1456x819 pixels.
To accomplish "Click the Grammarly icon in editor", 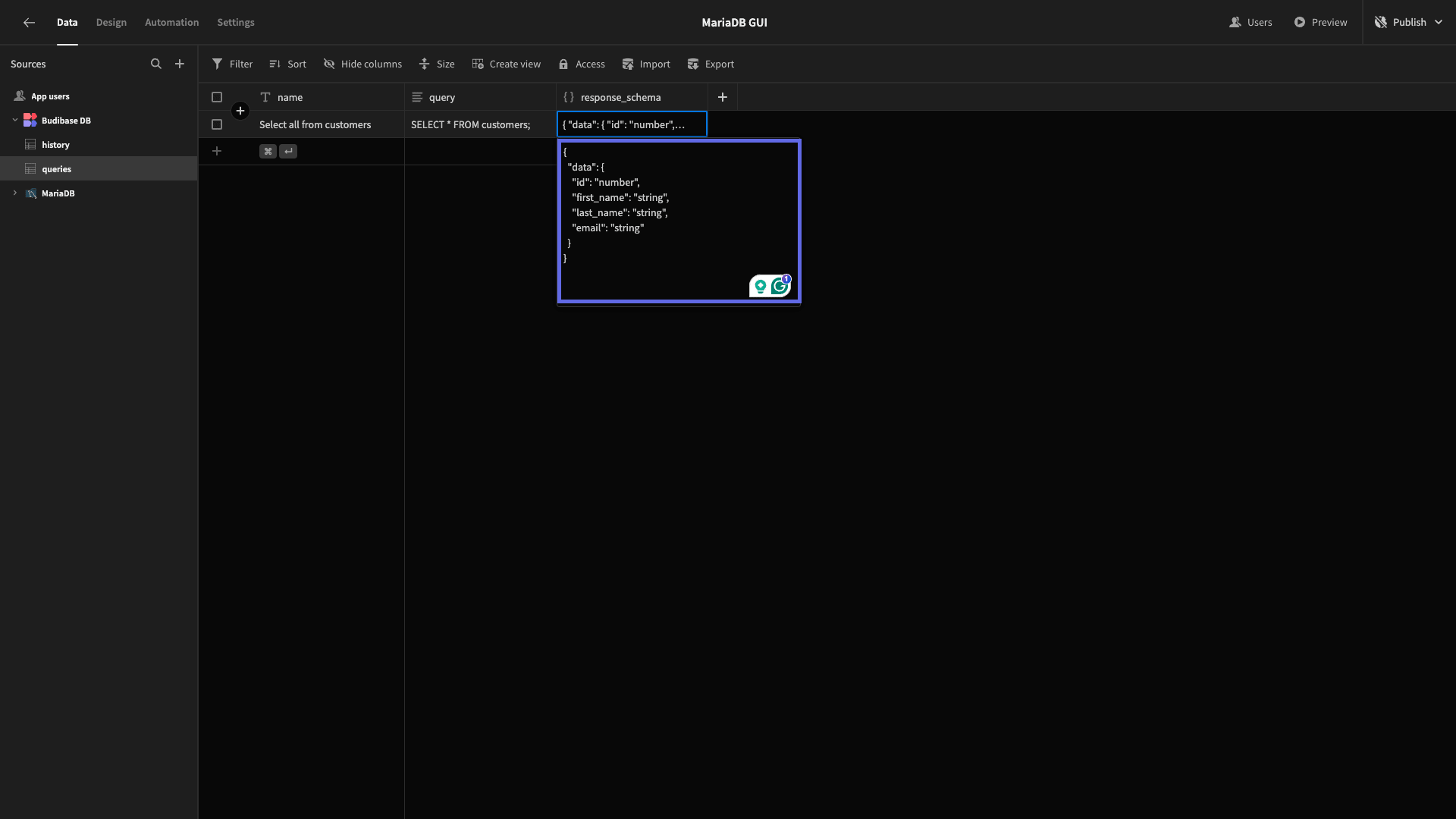I will pyautogui.click(x=780, y=286).
